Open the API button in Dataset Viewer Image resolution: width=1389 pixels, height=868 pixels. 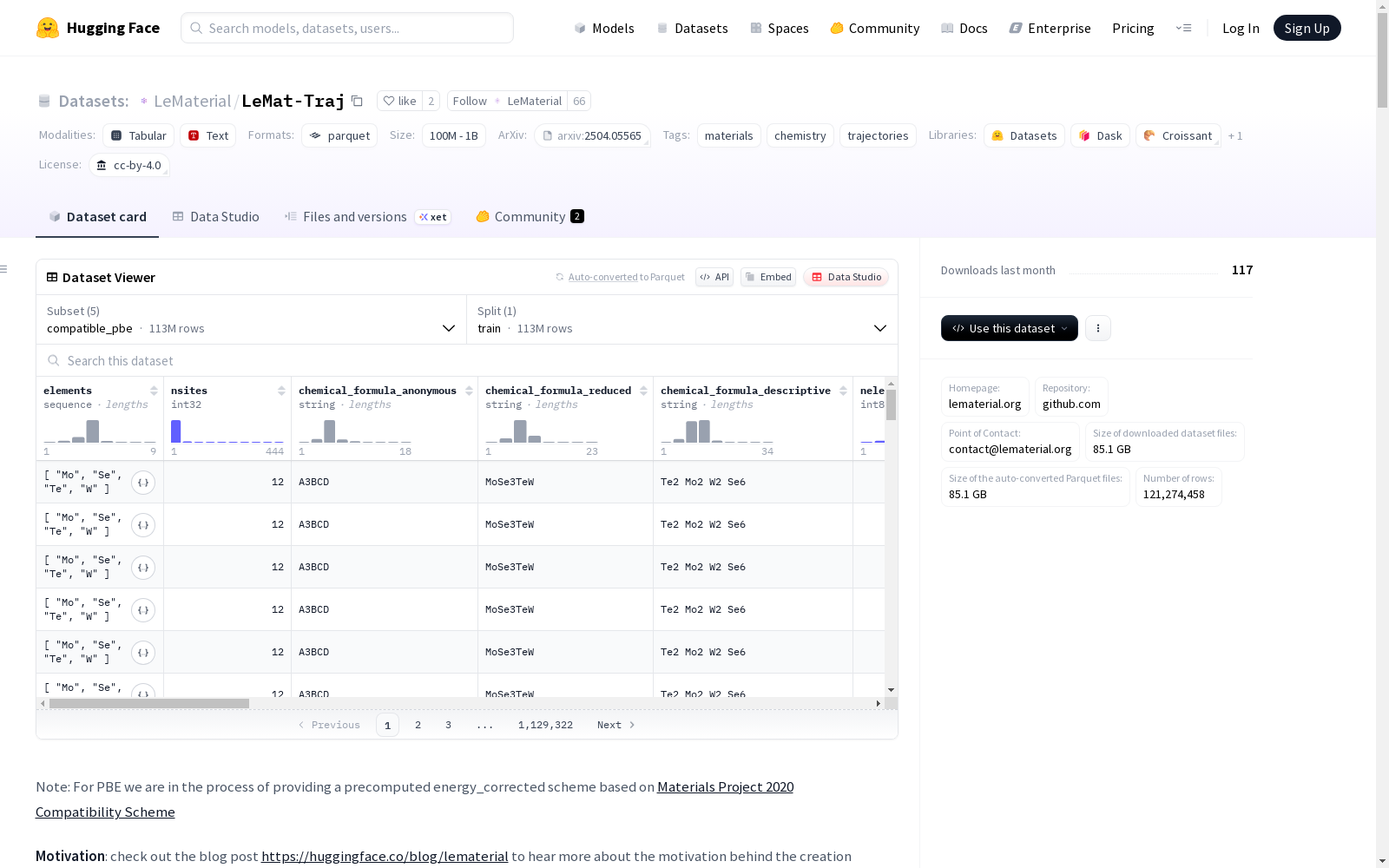pos(714,277)
